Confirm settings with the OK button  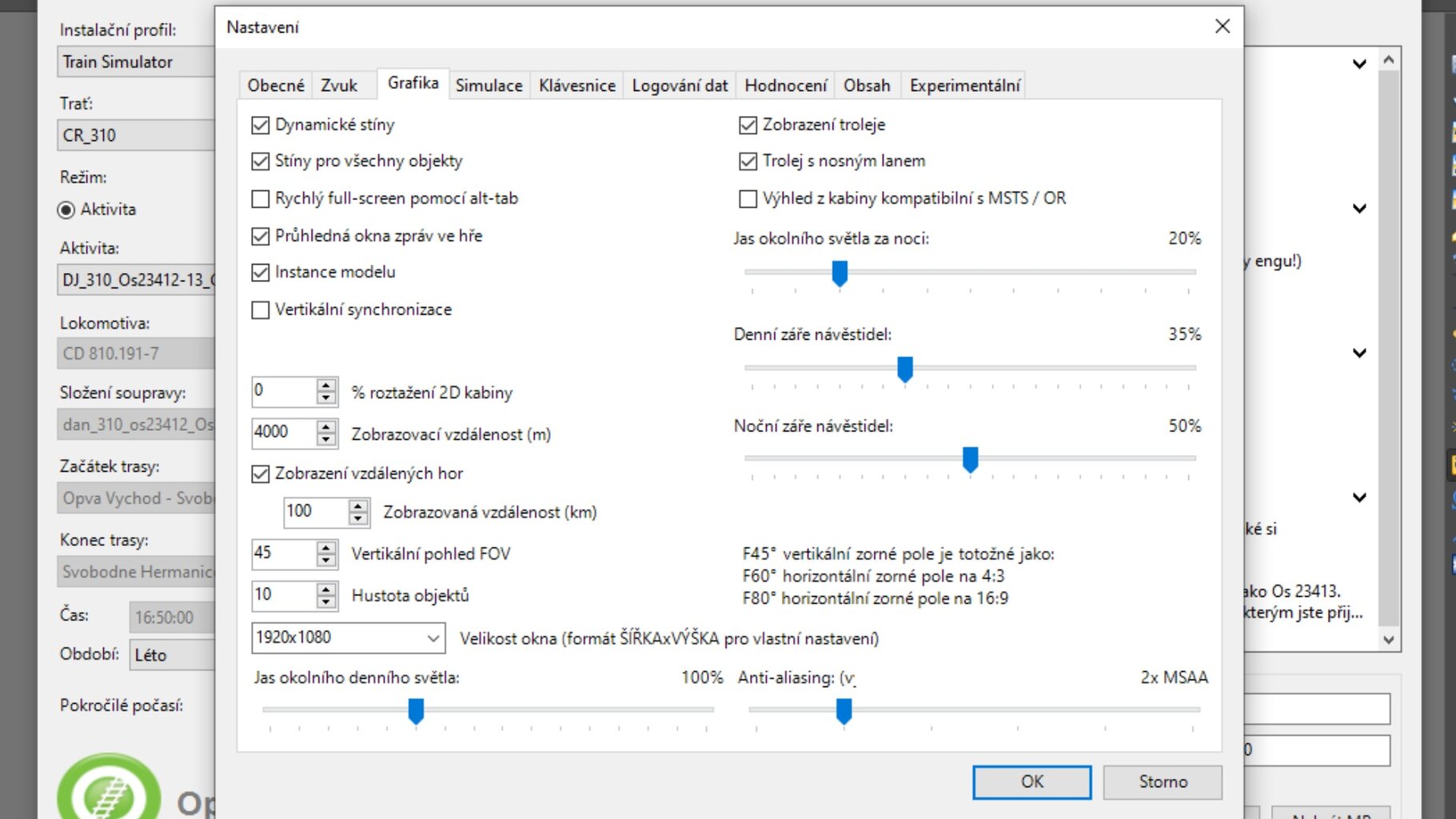coord(1031,781)
